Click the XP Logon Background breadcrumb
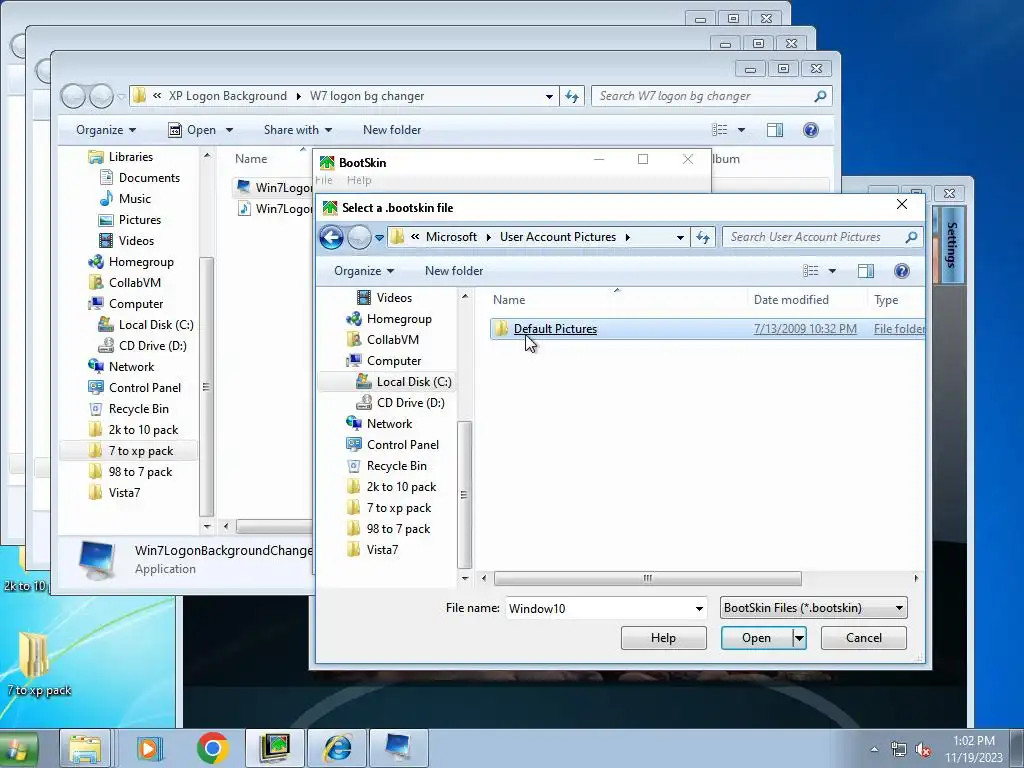 227,96
